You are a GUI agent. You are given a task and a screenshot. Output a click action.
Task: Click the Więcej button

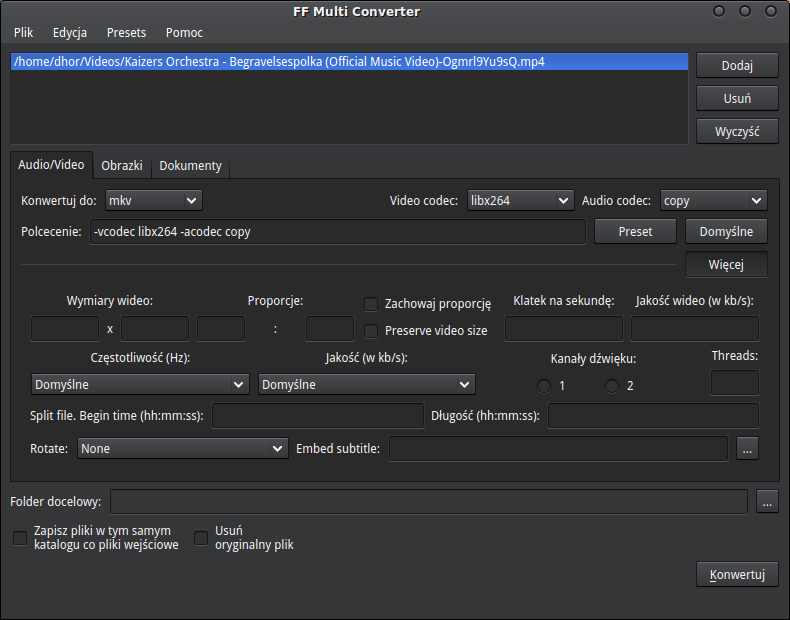point(726,264)
